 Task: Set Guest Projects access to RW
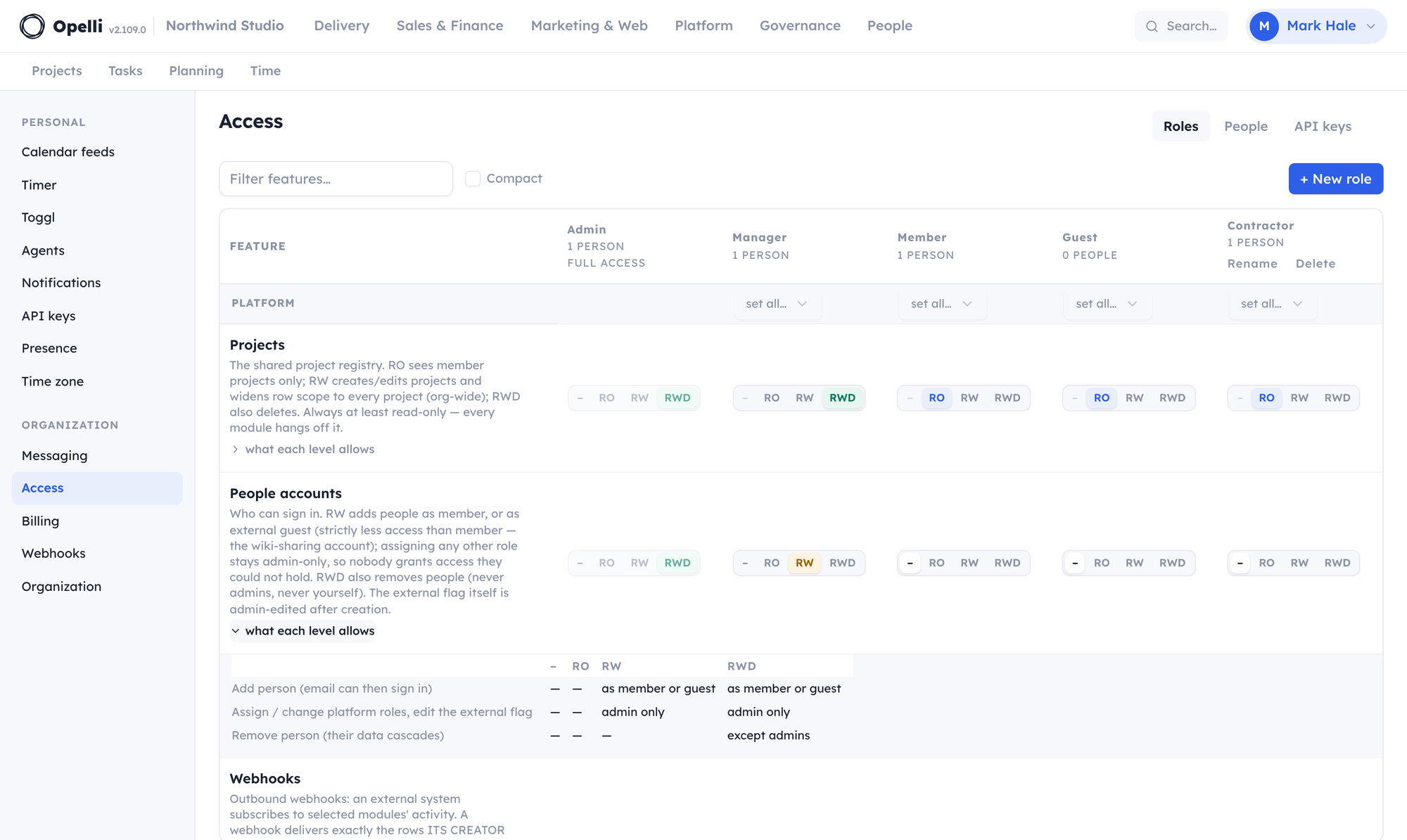coord(1134,398)
